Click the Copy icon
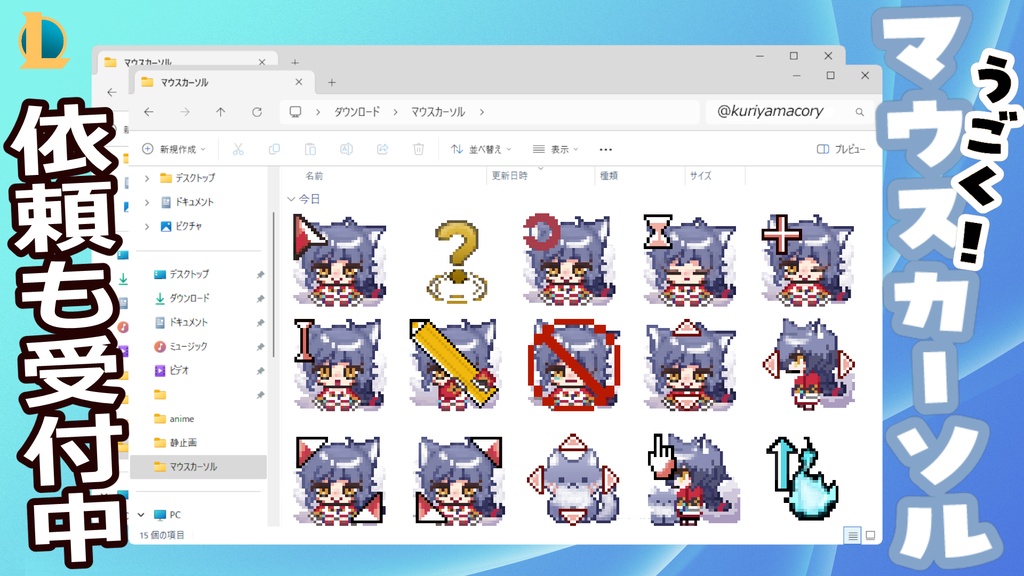 (275, 148)
